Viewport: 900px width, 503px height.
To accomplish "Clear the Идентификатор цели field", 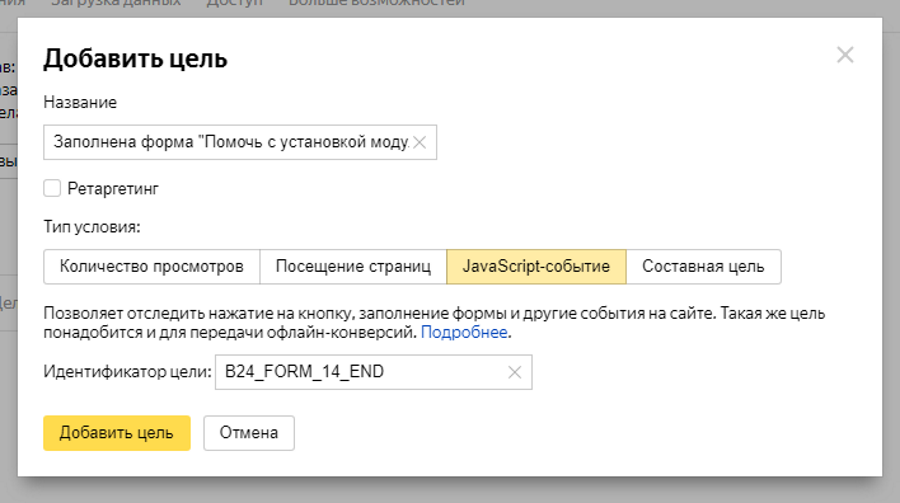I will click(515, 373).
